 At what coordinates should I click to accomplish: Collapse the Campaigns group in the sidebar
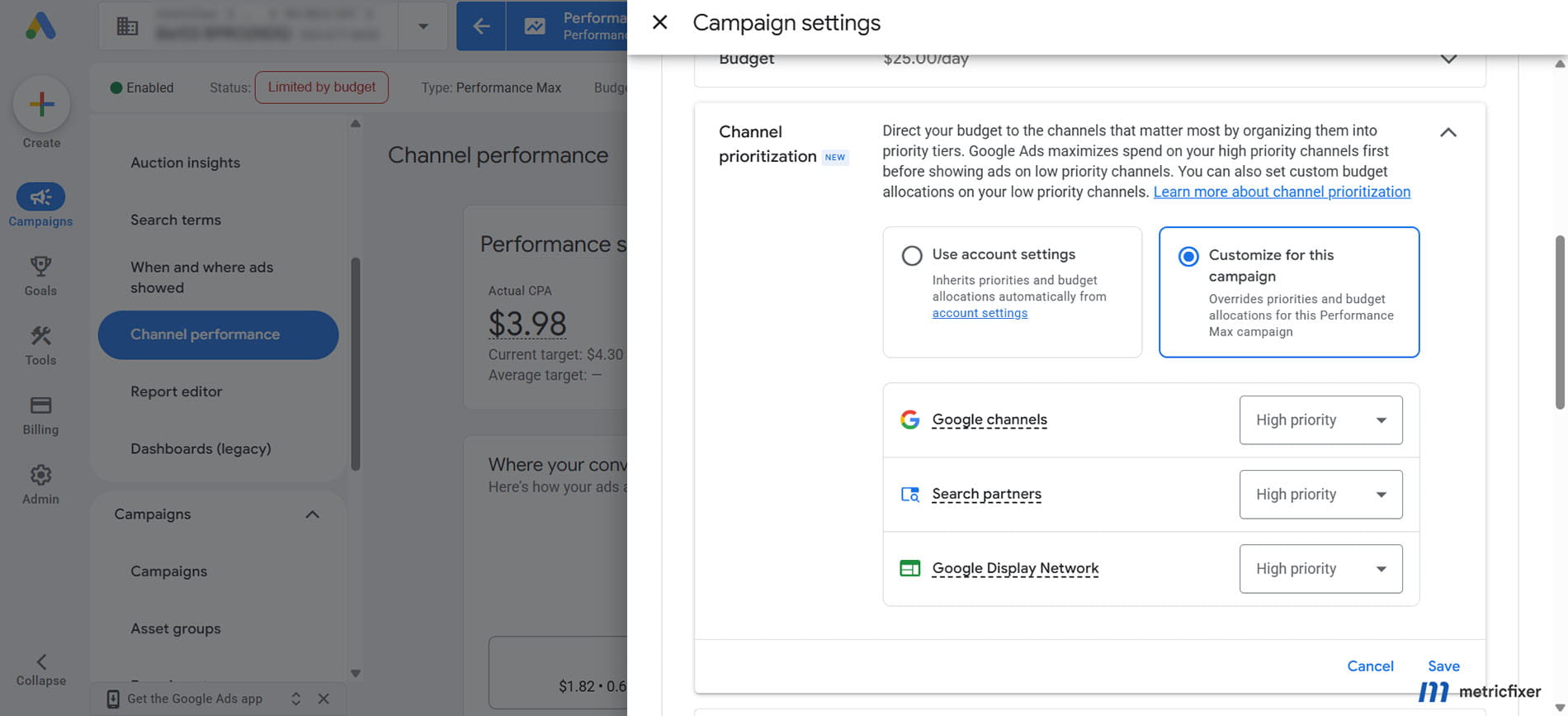coord(312,514)
